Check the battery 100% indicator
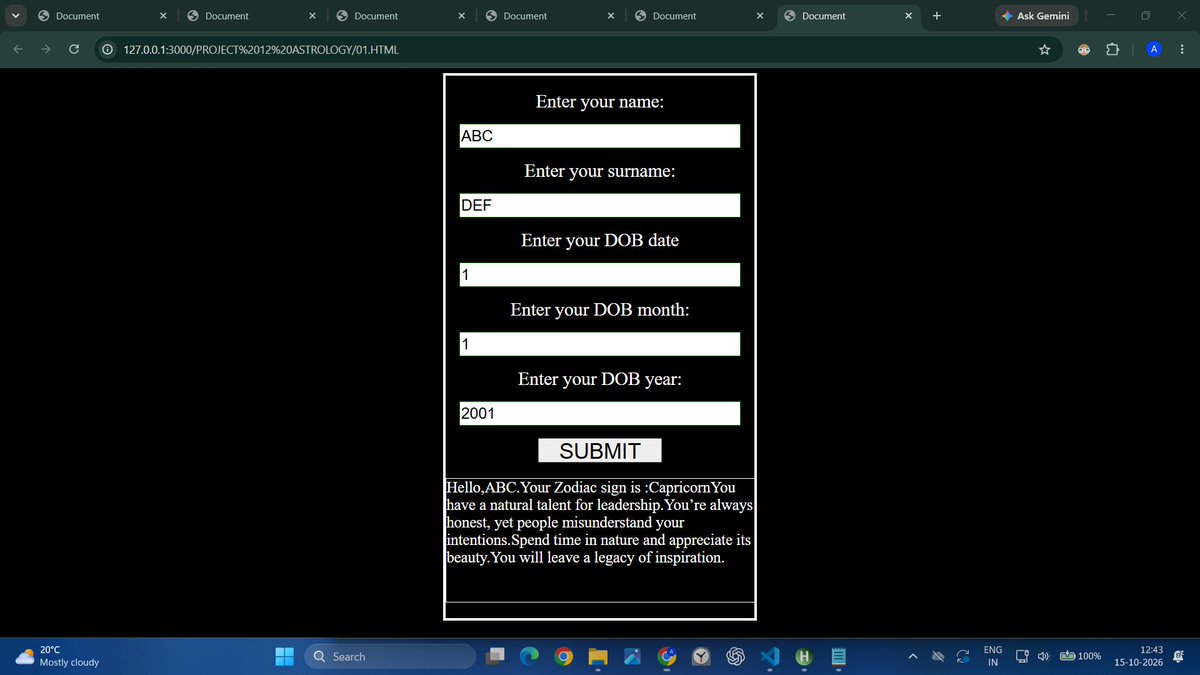 click(1081, 657)
